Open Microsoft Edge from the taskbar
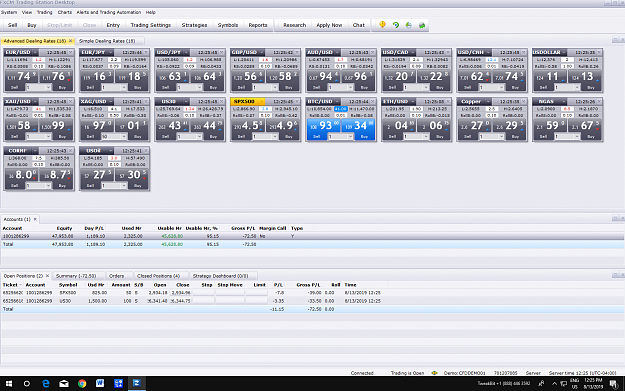This screenshot has width=625, height=391. (x=46, y=383)
